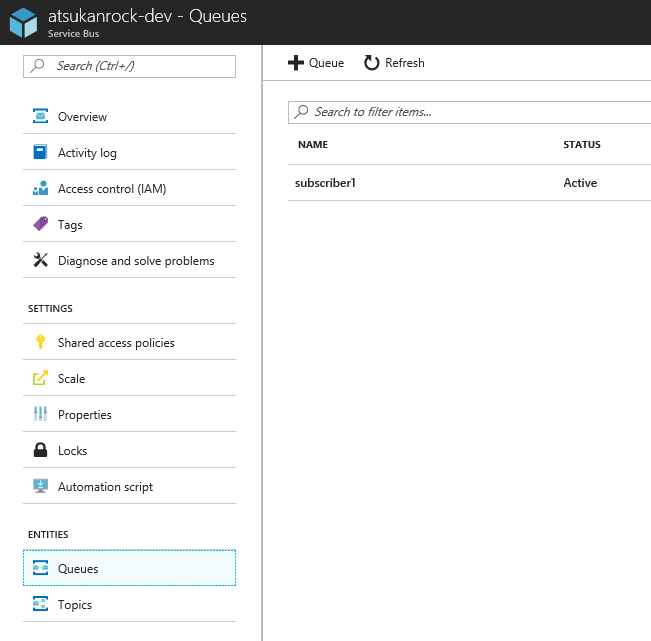
Task: Click the yellow key icon for Shared access policies
Action: click(40, 342)
